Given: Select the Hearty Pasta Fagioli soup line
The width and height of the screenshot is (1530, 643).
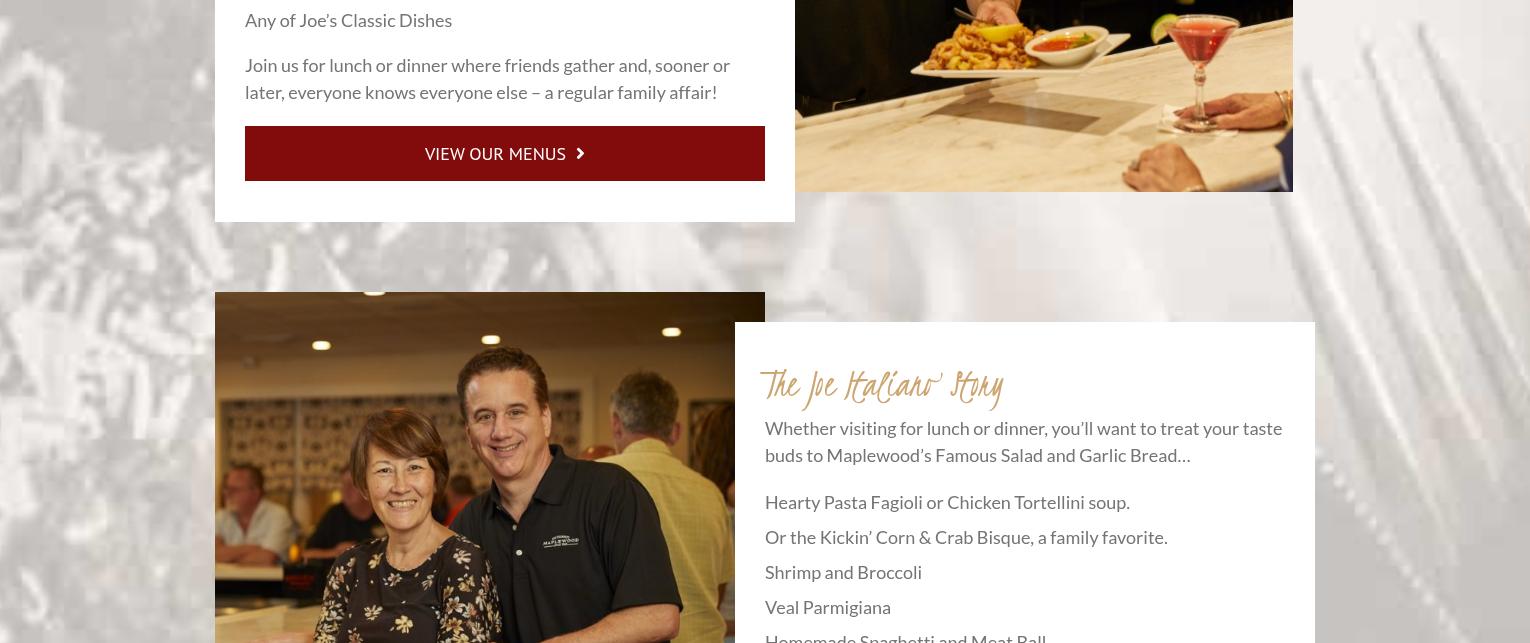Looking at the screenshot, I should pyautogui.click(x=947, y=502).
